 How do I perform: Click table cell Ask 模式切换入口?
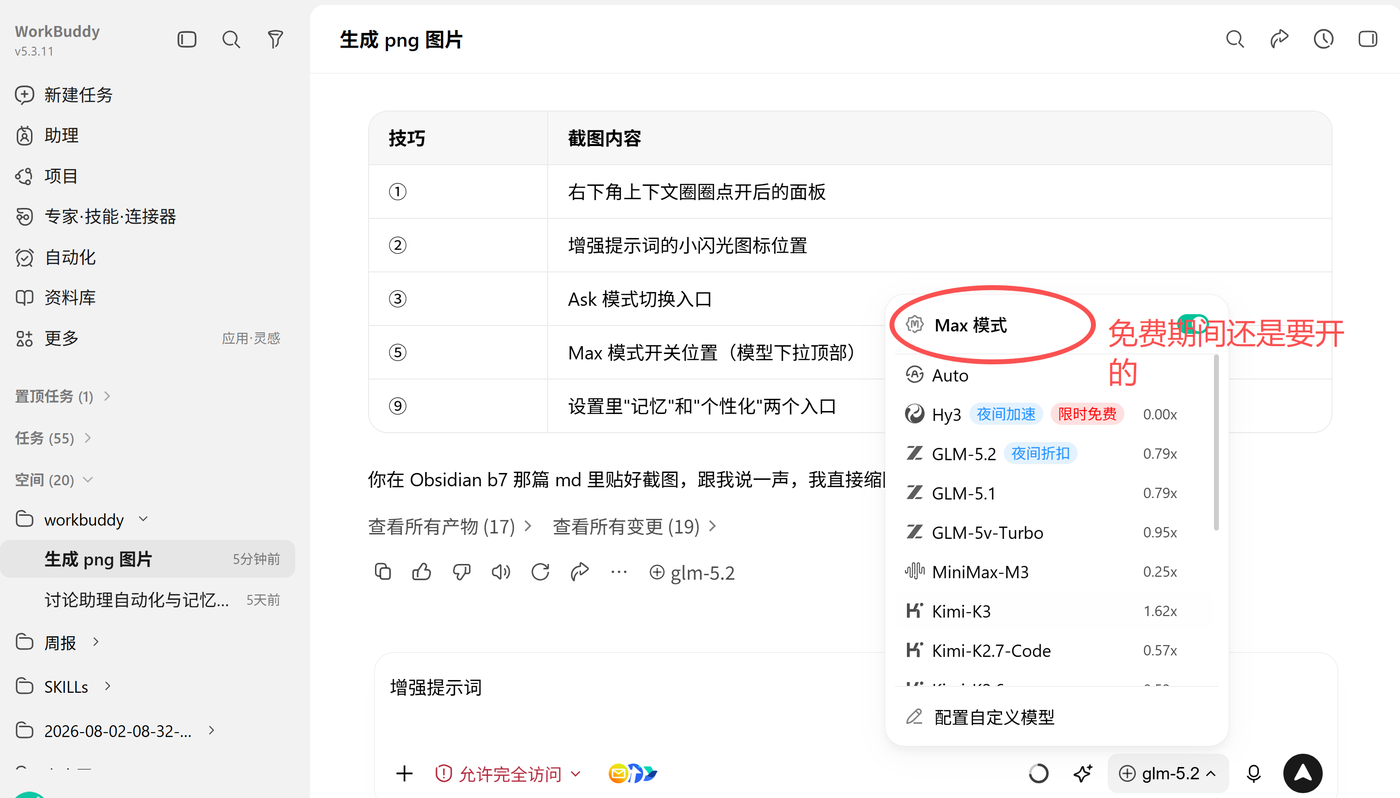coord(640,299)
